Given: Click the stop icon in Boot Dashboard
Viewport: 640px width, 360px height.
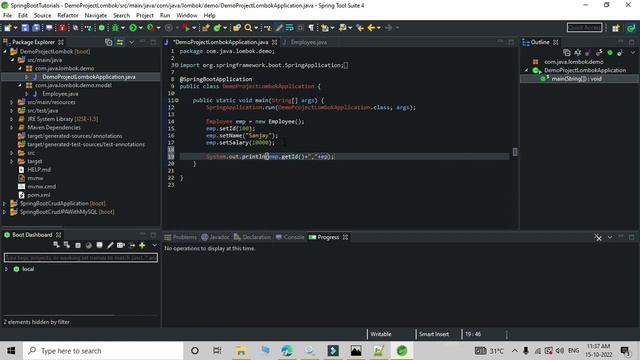Looking at the screenshot, I should pos(78,245).
